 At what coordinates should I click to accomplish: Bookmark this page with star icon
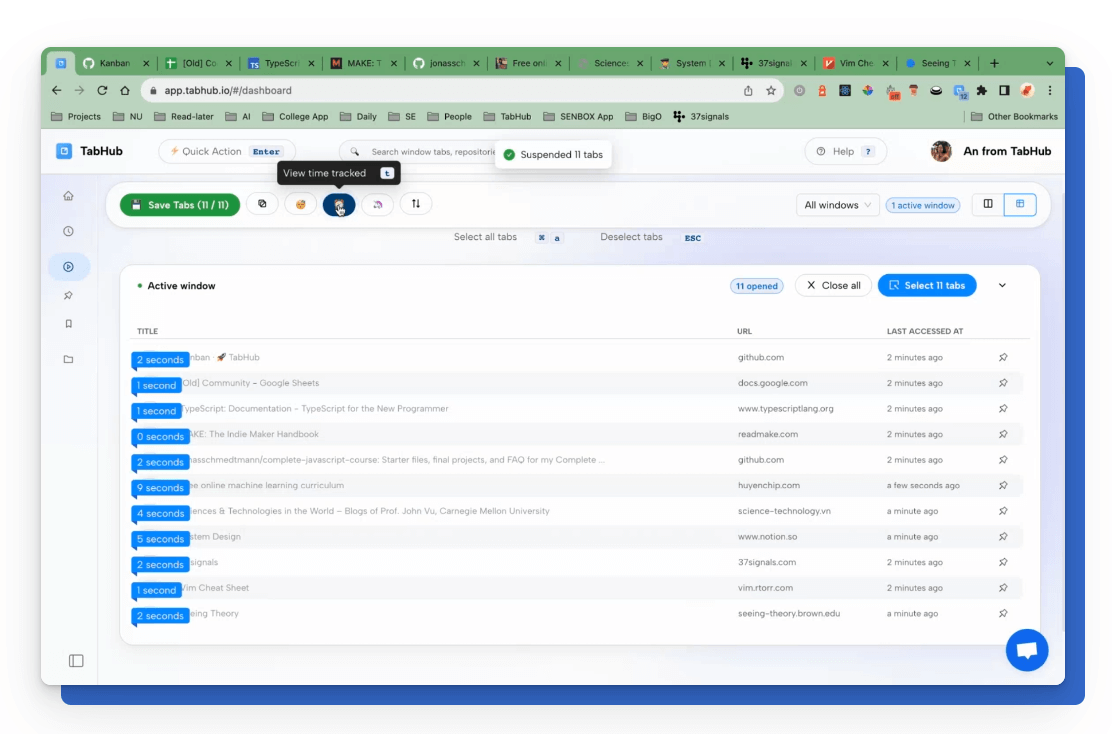[x=771, y=90]
